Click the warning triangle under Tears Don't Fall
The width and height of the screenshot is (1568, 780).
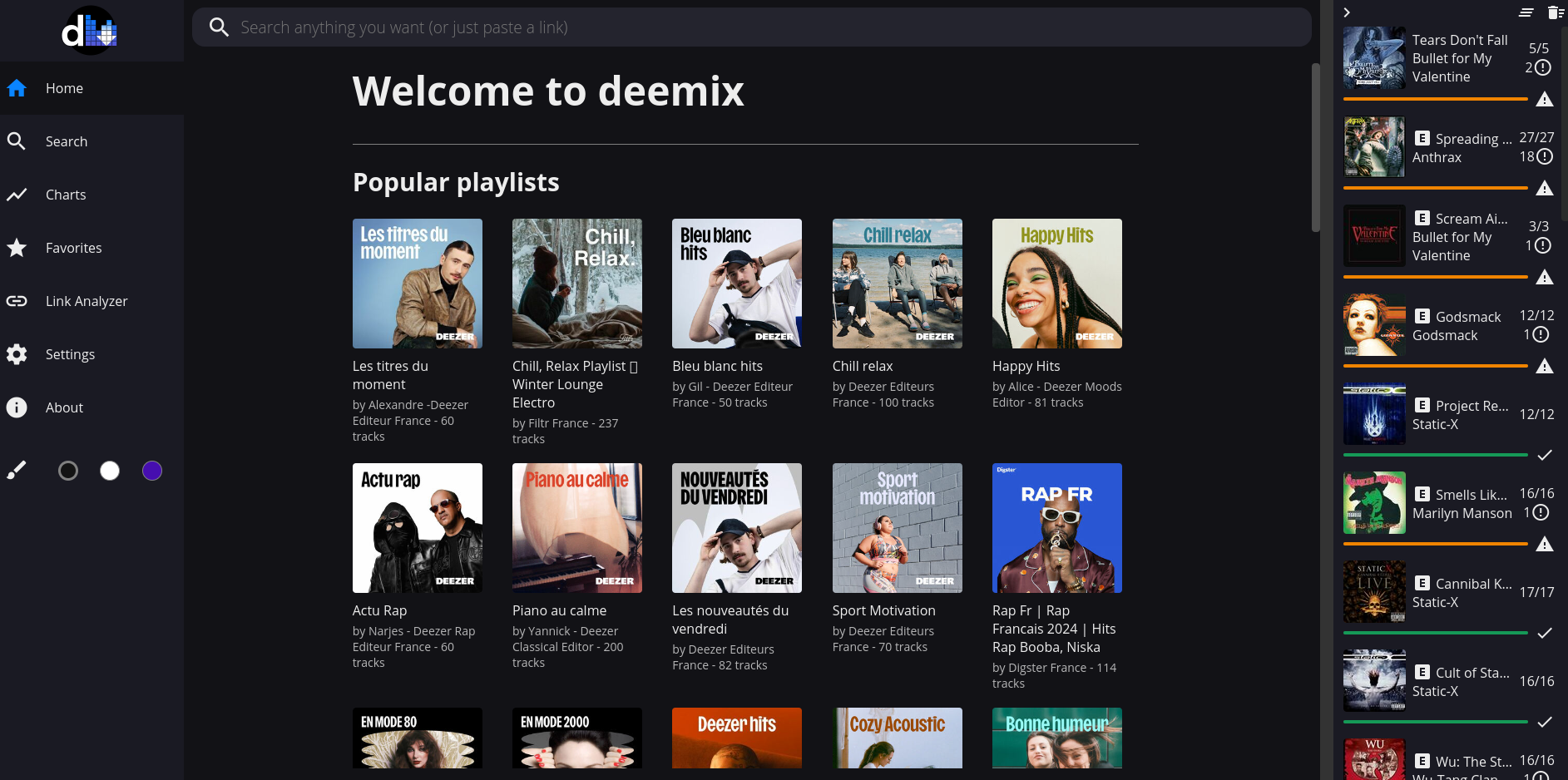(x=1545, y=100)
